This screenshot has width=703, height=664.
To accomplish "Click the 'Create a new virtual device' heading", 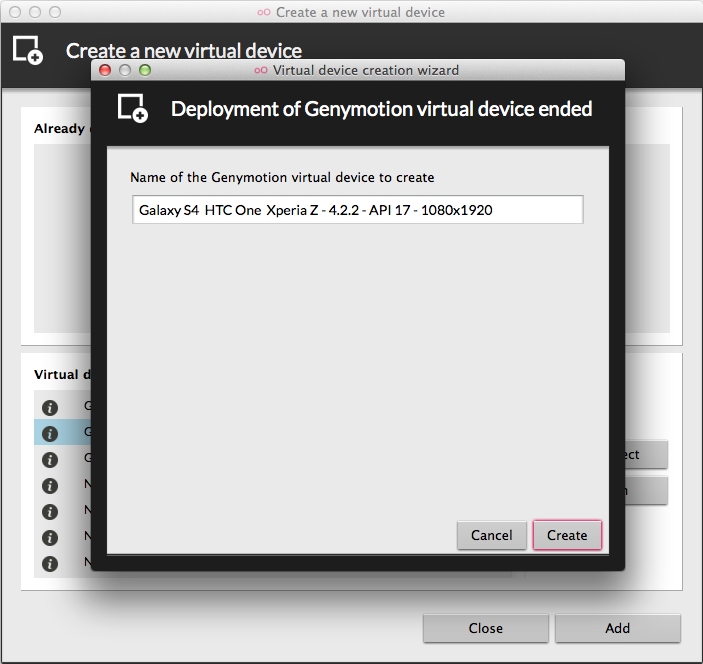I will click(184, 51).
